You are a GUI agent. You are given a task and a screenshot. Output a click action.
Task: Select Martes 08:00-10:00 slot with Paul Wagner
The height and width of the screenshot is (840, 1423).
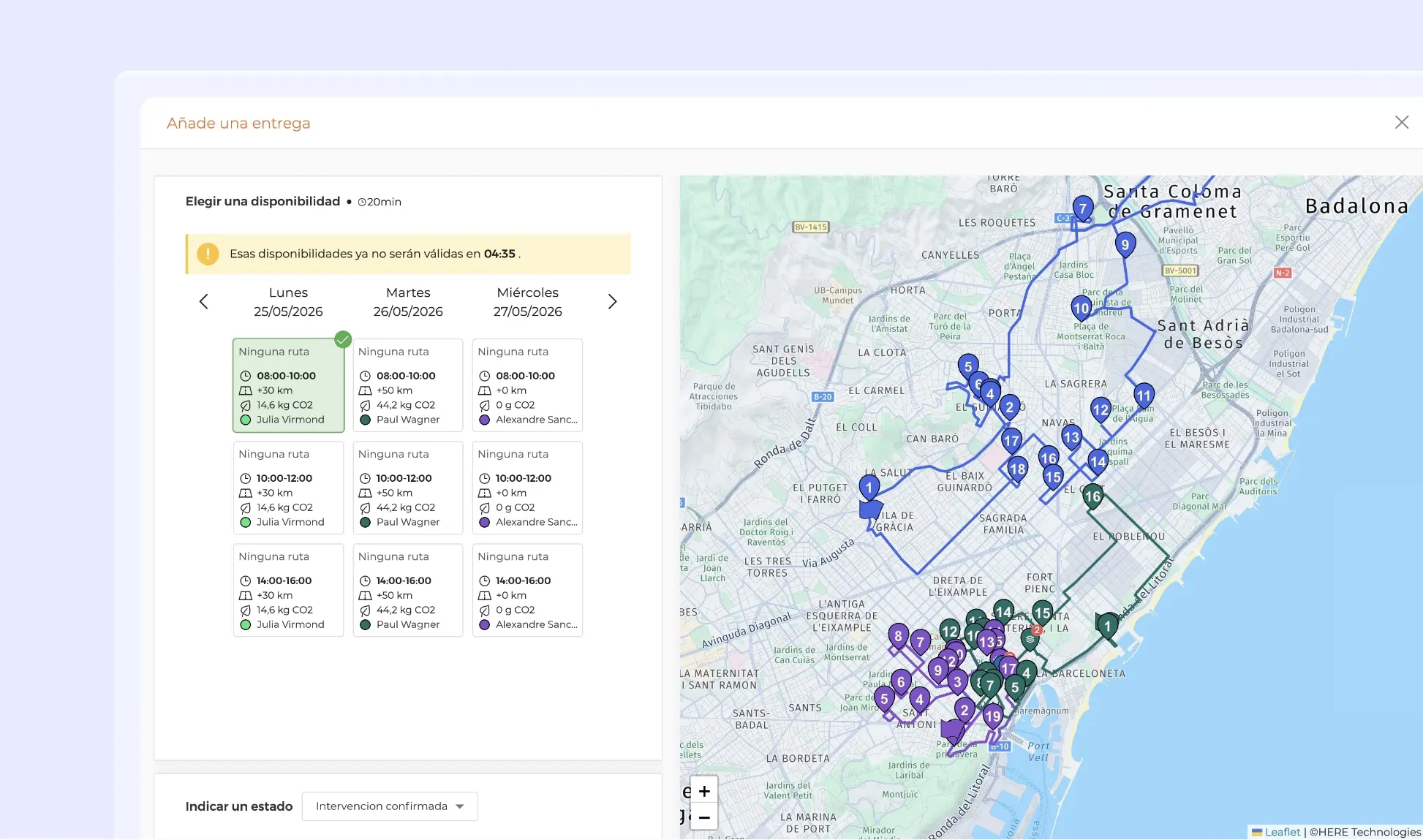[x=408, y=385]
